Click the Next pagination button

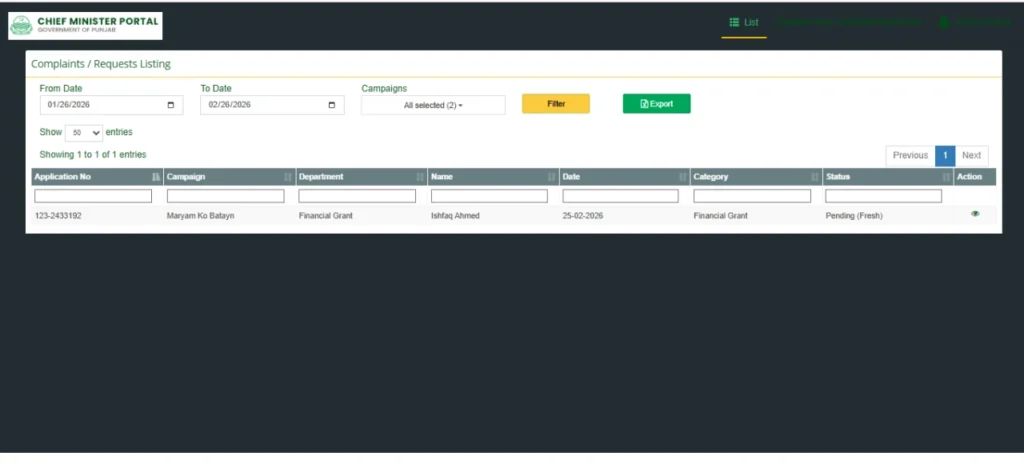[971, 155]
